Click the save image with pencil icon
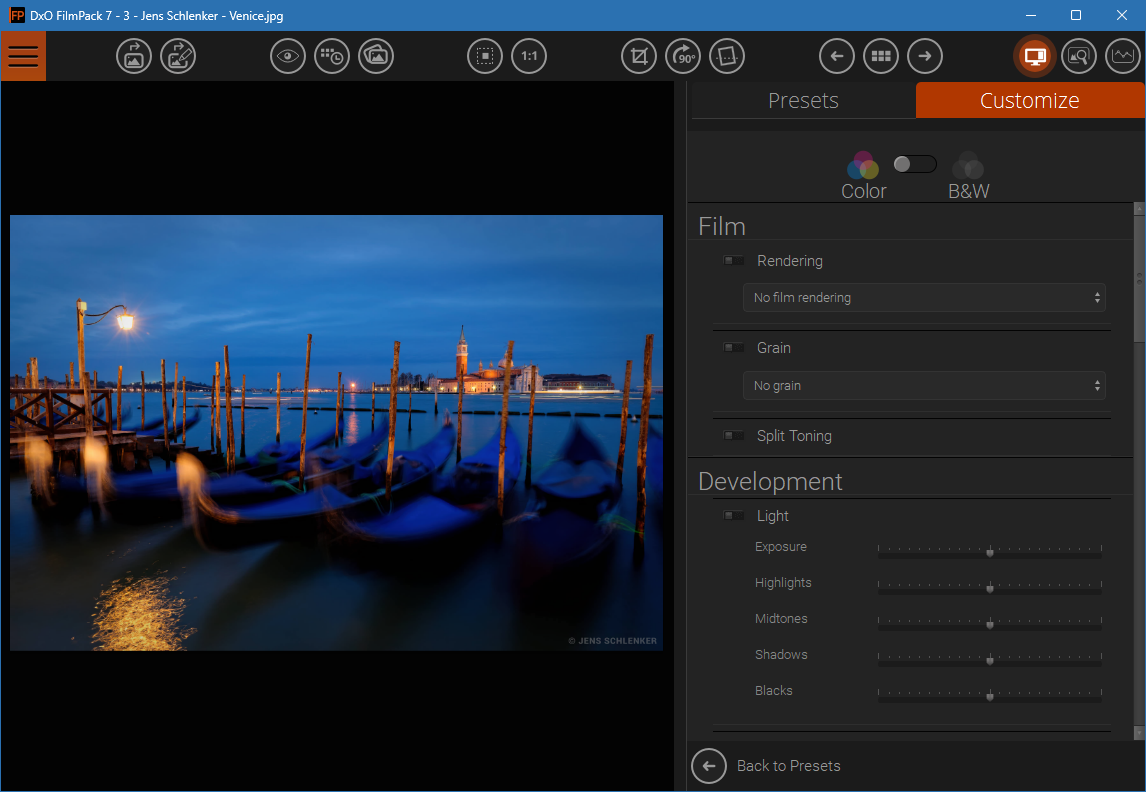This screenshot has width=1146, height=792. 178,56
